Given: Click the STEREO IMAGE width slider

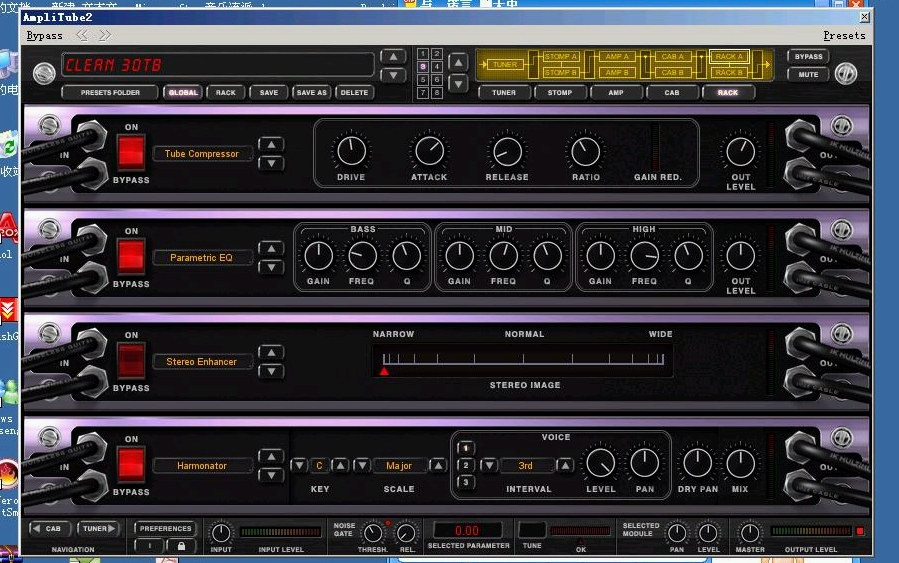Looking at the screenshot, I should coord(523,361).
